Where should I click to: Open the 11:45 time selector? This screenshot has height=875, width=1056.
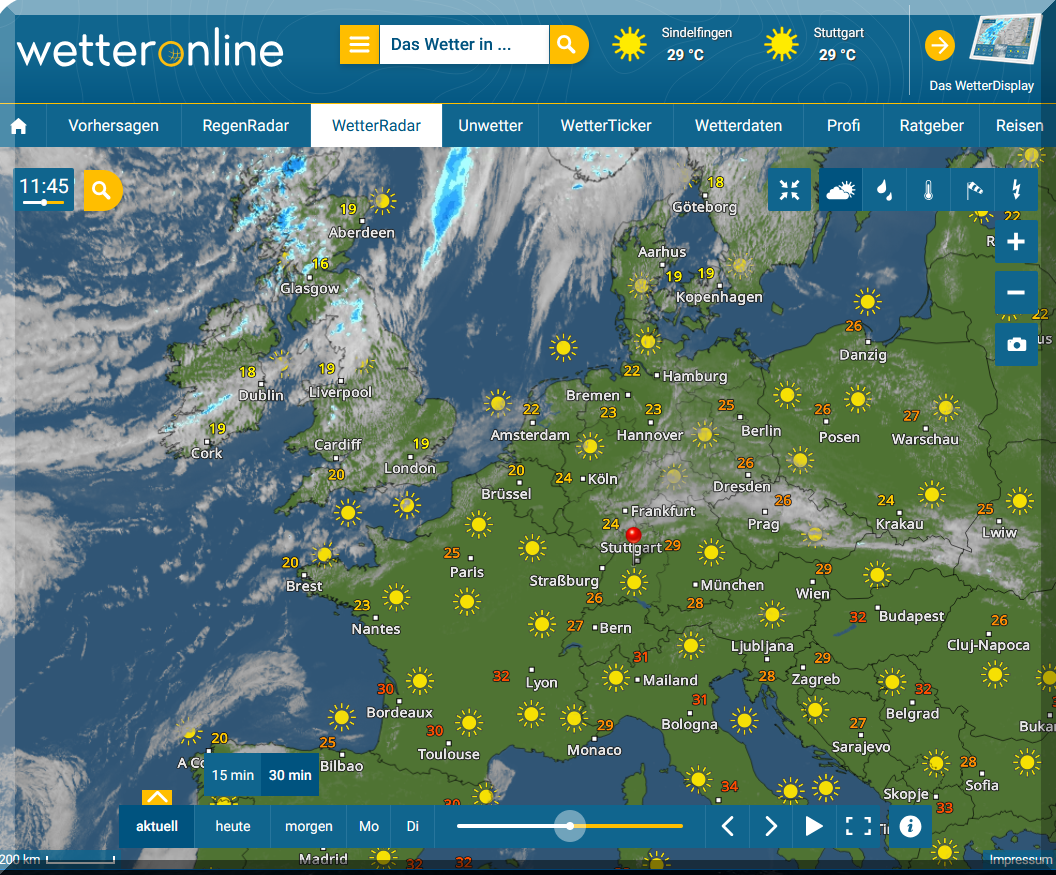pyautogui.click(x=44, y=189)
